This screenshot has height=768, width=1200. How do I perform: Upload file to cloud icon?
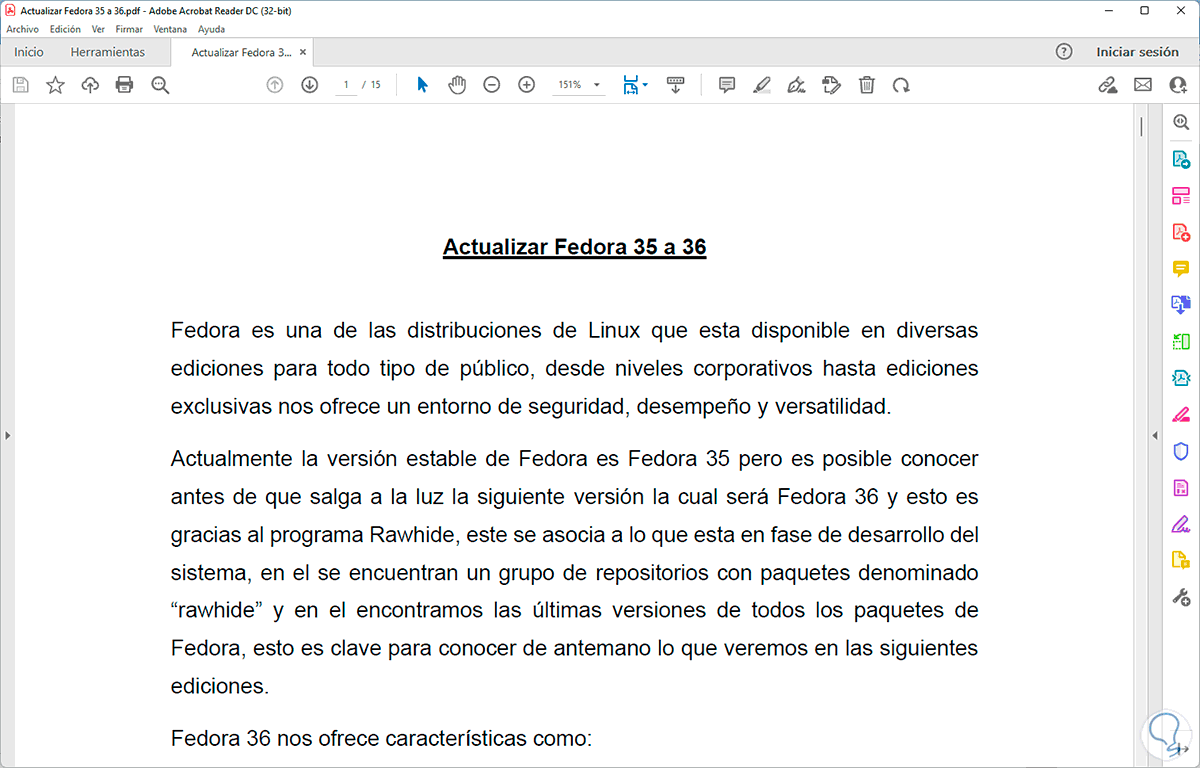coord(90,85)
